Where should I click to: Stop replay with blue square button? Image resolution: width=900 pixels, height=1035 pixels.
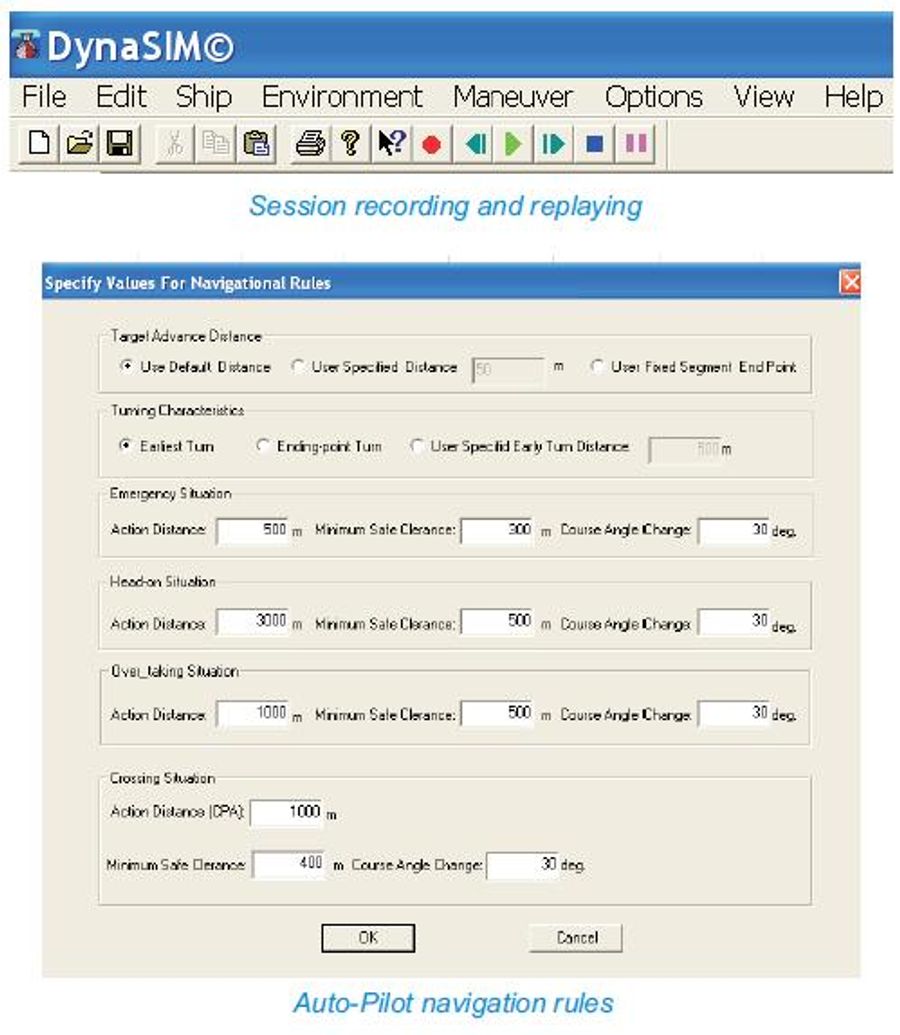click(x=594, y=144)
